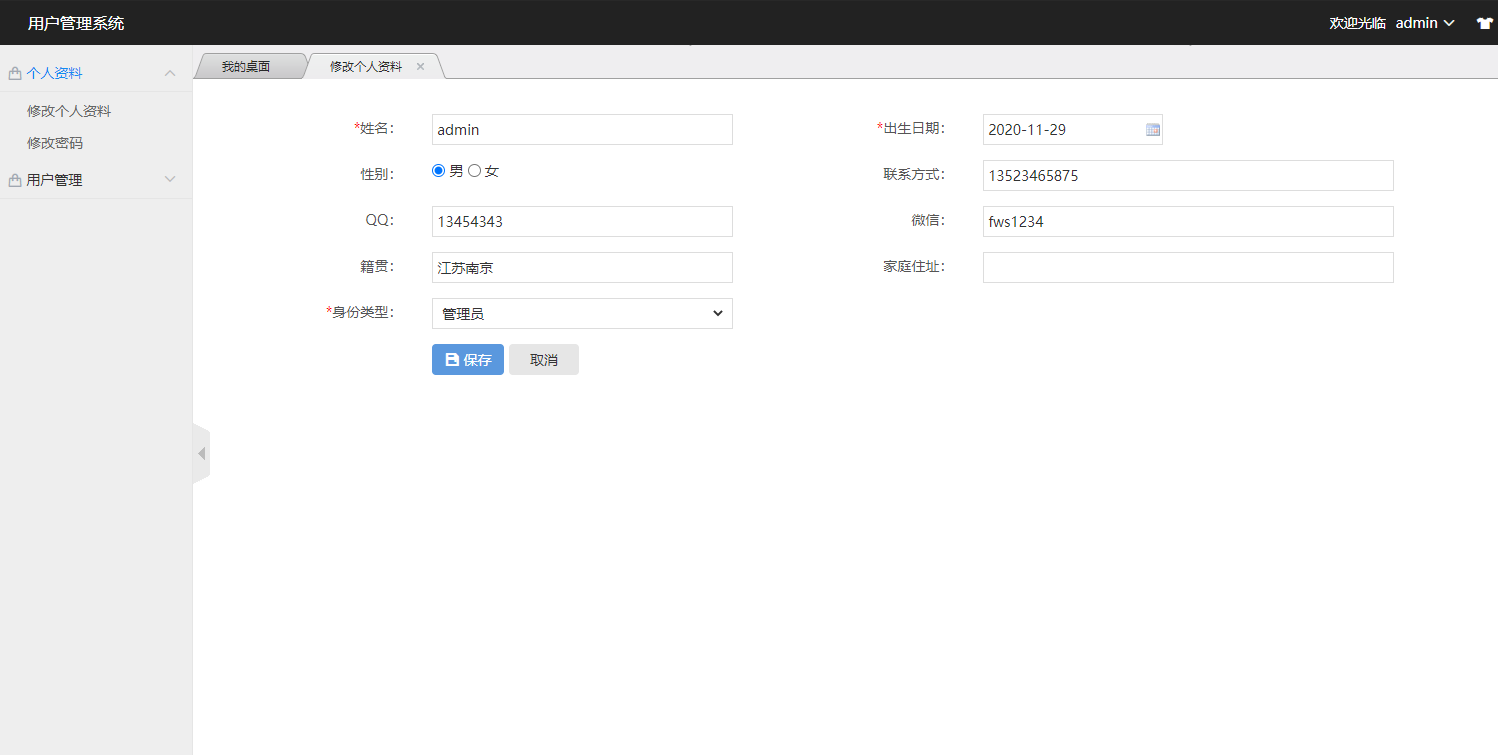1498x755 pixels.
Task: Click into the empty 家庭住址 input field
Action: 1187,268
